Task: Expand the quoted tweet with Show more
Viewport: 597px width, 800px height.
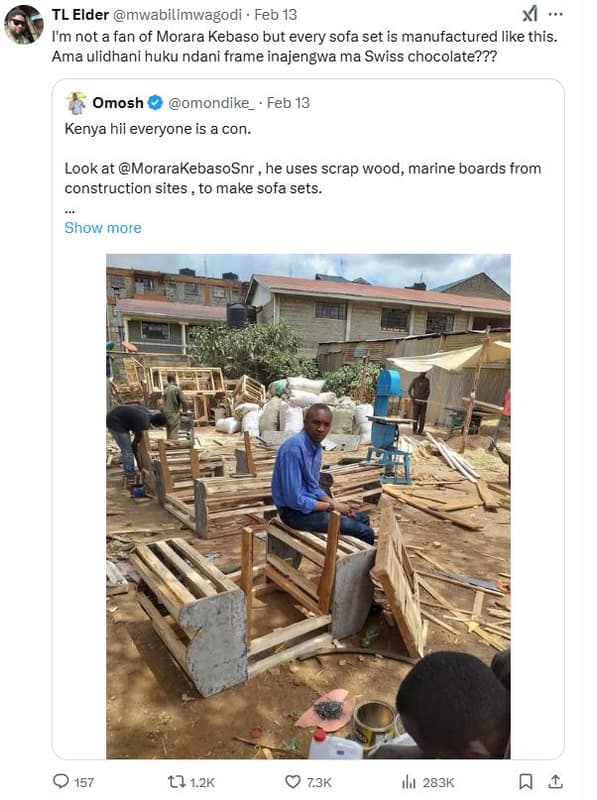Action: [103, 227]
